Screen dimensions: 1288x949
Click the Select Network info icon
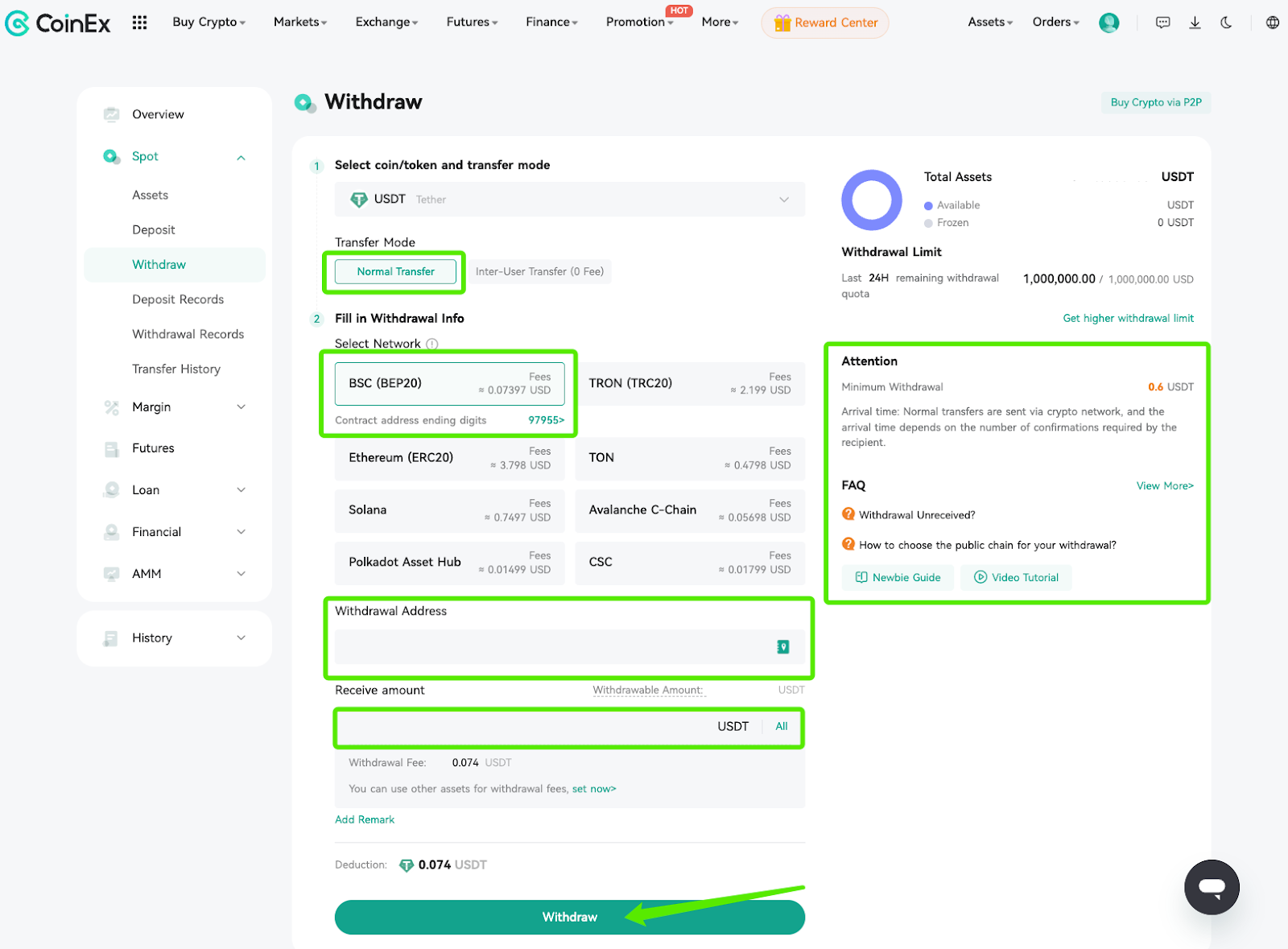432,344
